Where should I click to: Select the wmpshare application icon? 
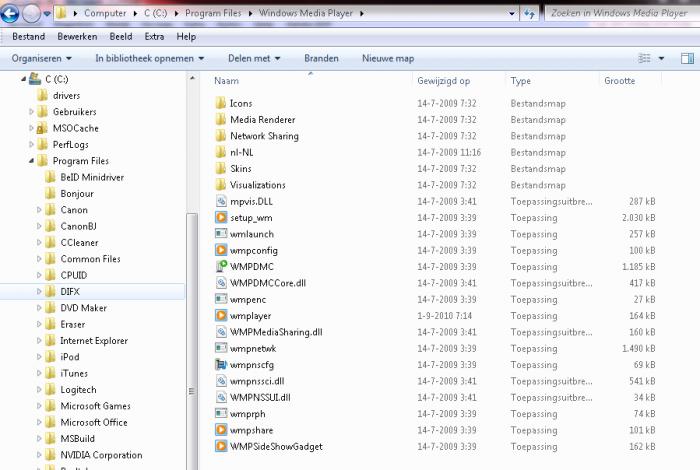coord(221,430)
